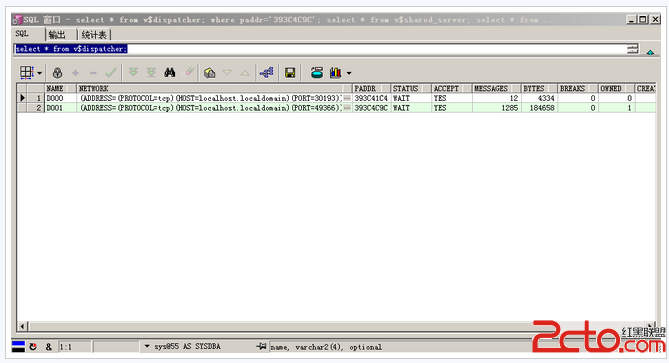
Task: Click the cyan disk print-to-file icon
Action: click(x=317, y=73)
